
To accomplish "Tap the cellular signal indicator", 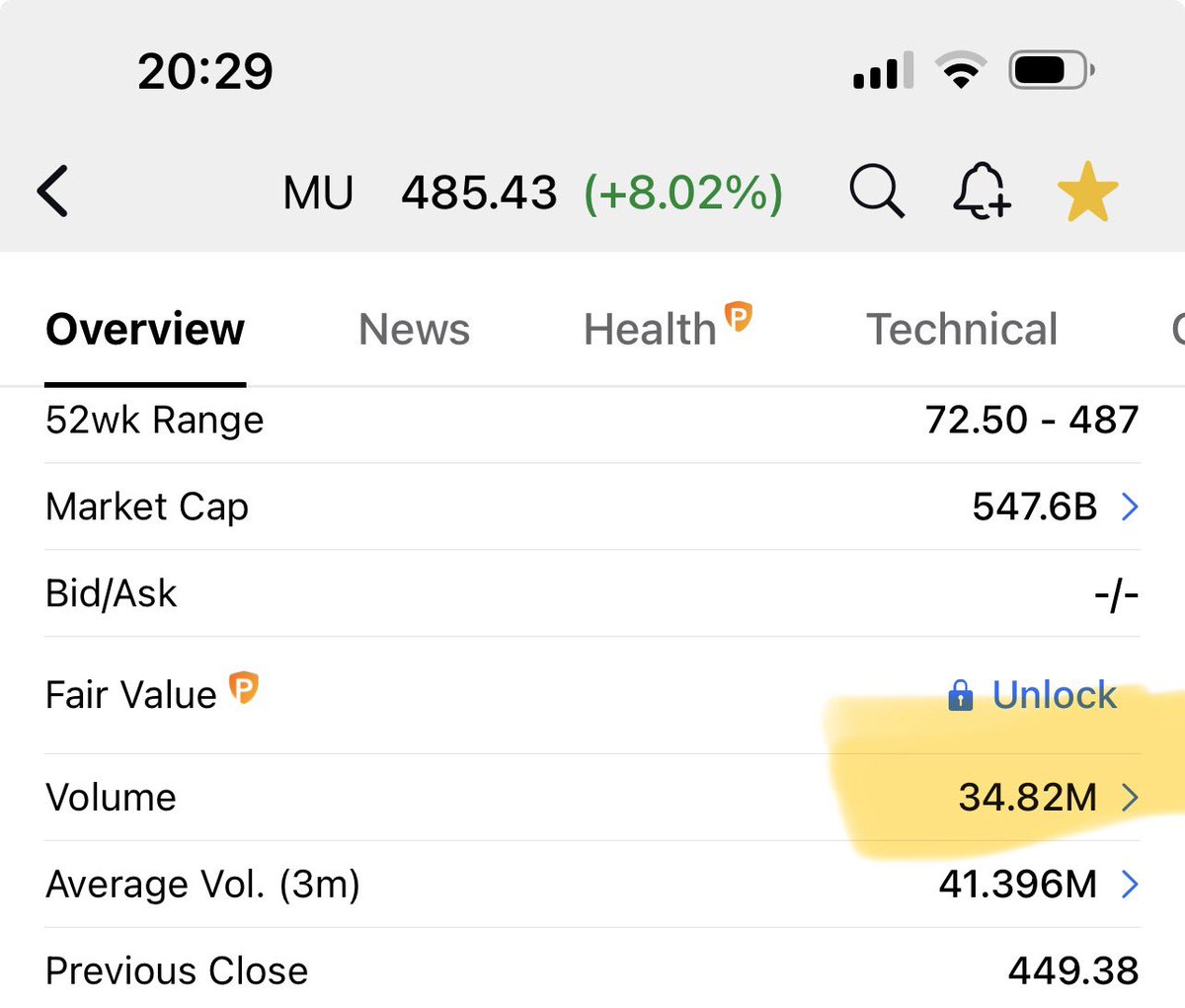I will [883, 71].
